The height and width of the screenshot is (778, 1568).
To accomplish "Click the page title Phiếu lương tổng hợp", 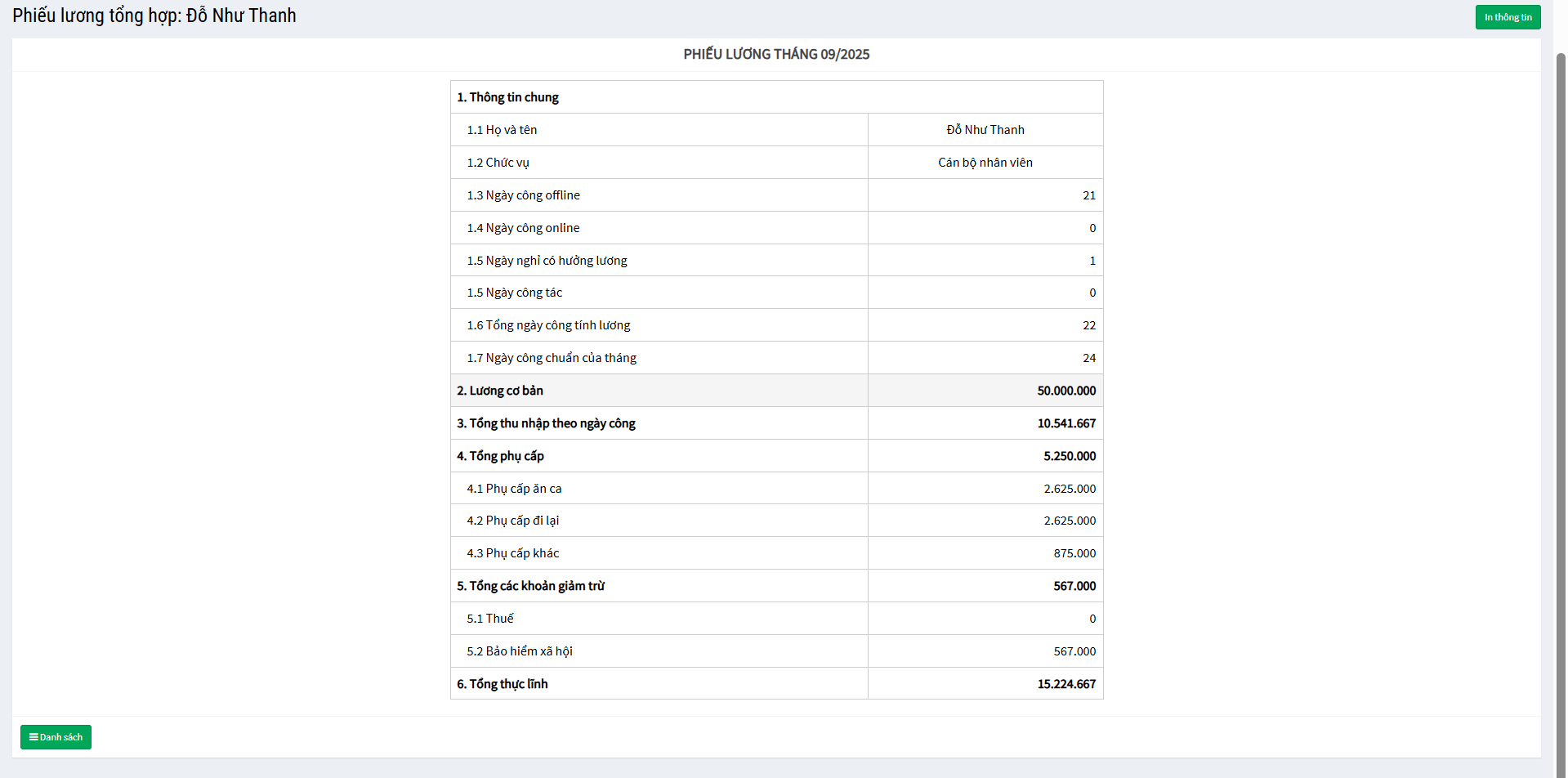I will tap(154, 16).
